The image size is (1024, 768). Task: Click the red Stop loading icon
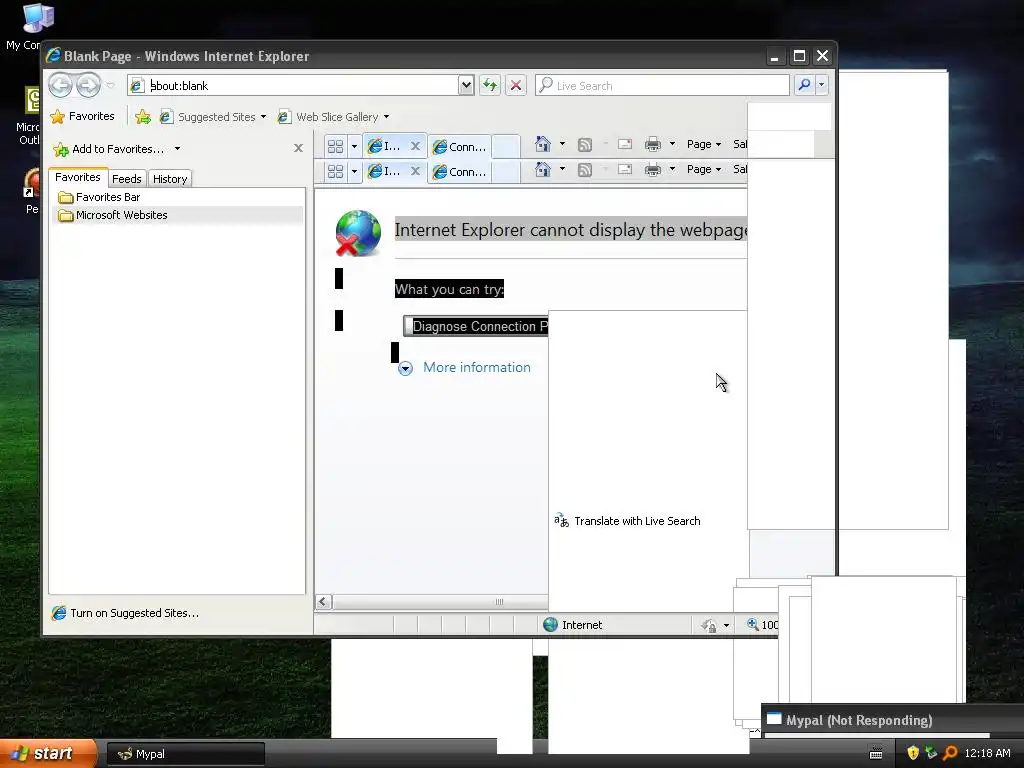pos(516,86)
